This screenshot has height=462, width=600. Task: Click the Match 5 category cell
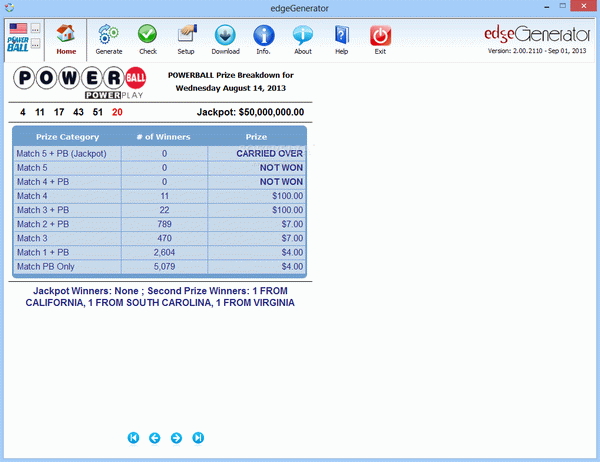tap(67, 168)
